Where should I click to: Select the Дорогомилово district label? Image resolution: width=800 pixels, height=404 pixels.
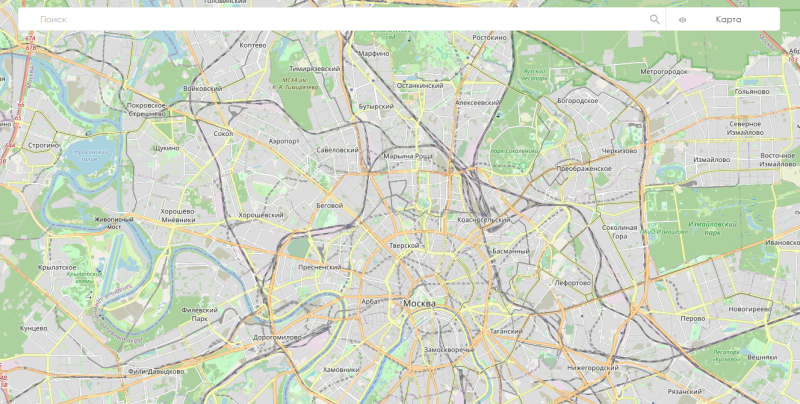[x=277, y=338]
